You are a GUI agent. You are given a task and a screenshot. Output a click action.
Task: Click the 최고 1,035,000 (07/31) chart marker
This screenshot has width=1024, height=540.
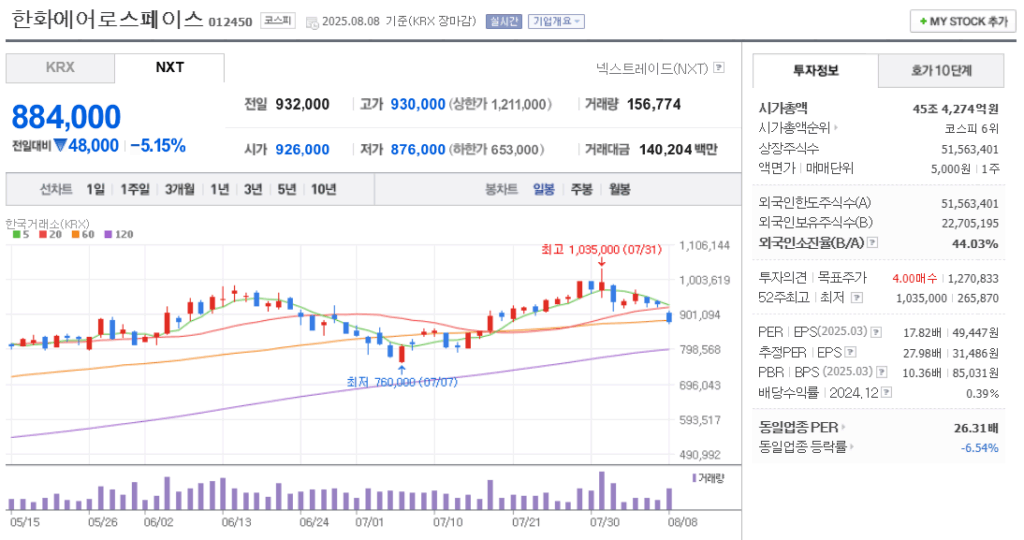(601, 249)
